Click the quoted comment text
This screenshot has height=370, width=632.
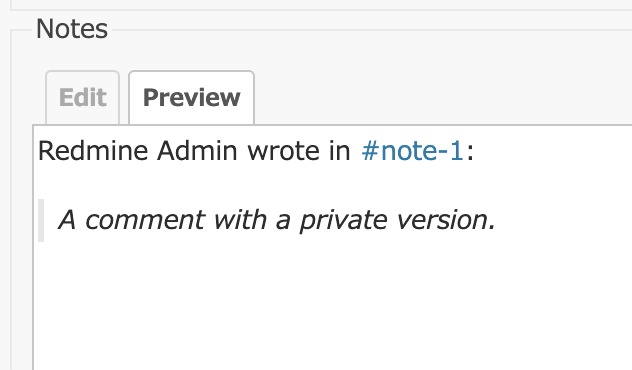277,220
